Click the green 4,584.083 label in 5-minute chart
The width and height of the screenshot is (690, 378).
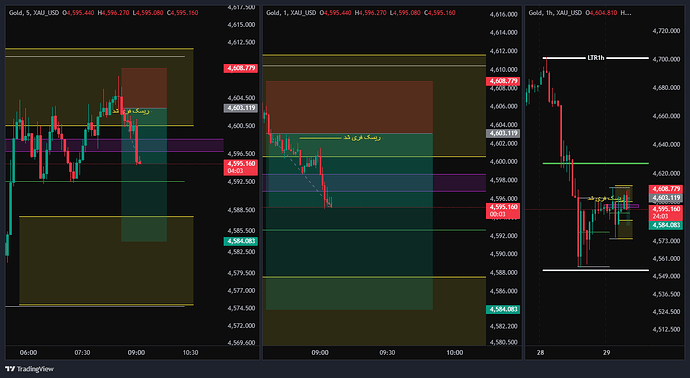pyautogui.click(x=240, y=241)
